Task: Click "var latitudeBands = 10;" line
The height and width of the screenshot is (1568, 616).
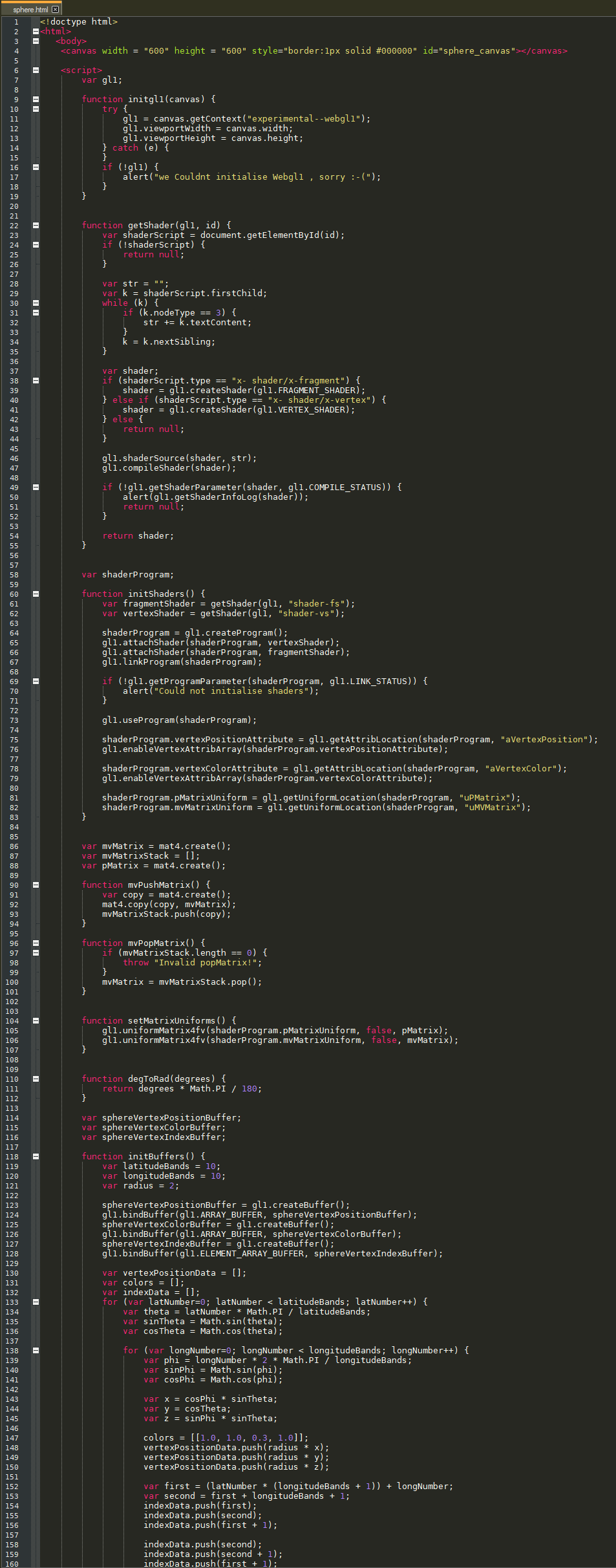Action: click(x=162, y=1166)
